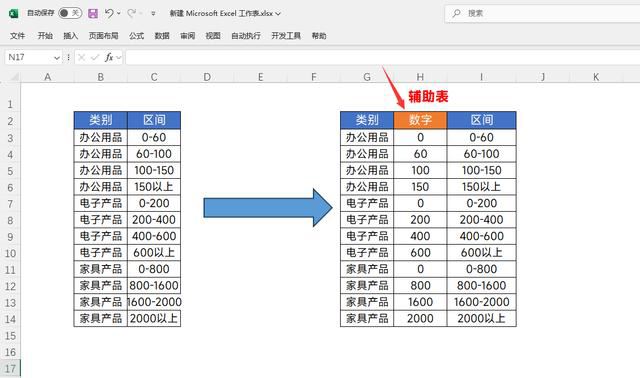Viewport: 640px width, 378px height.
Task: Select column K header
Action: coord(596,77)
